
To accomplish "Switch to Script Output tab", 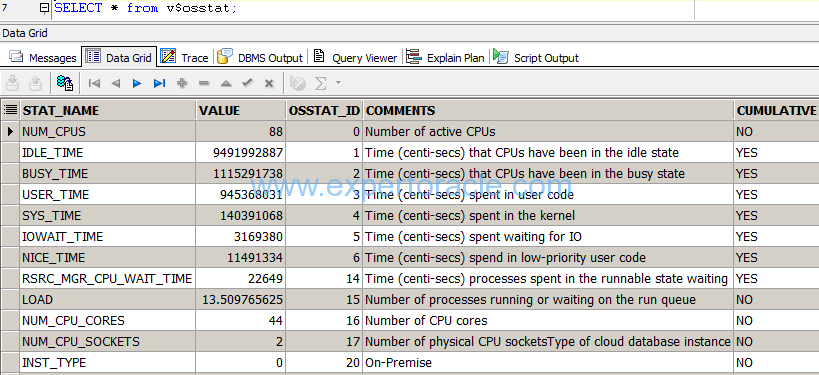I will click(536, 57).
